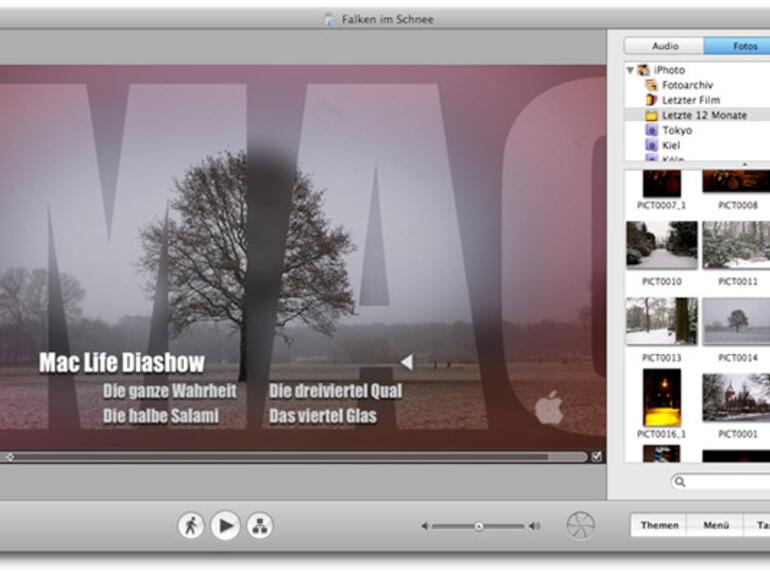Viewport: 770px width, 578px height.
Task: Click the Burn disc icon
Action: tap(580, 525)
